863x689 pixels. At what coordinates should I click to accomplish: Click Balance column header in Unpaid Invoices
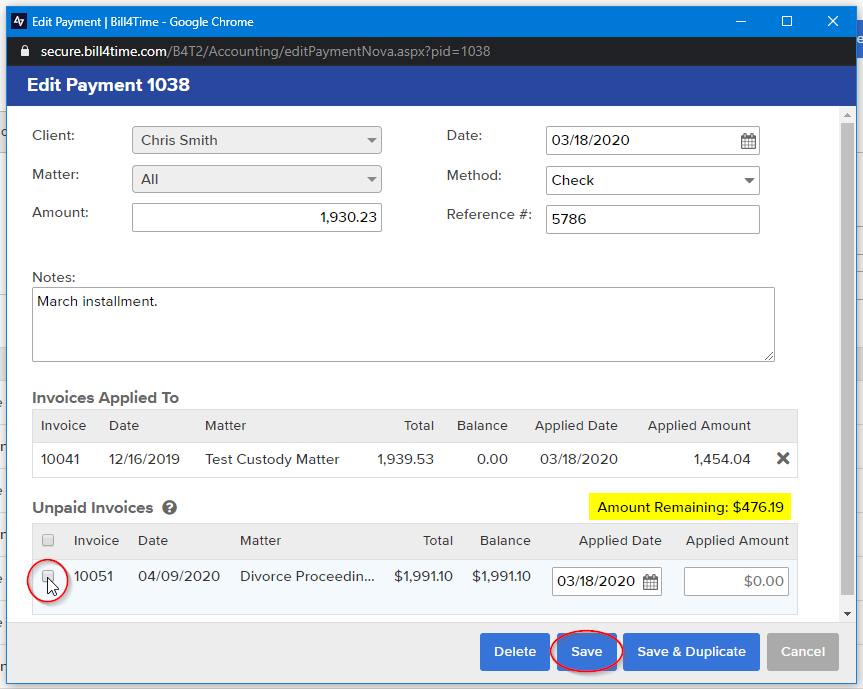pyautogui.click(x=505, y=540)
